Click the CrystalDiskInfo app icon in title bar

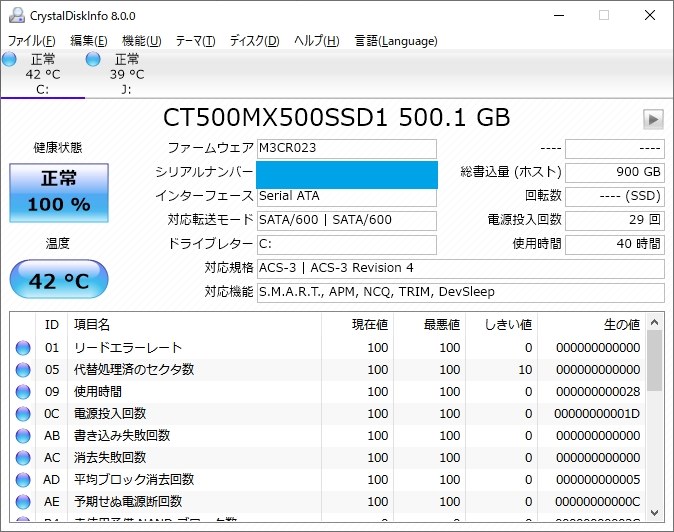[x=17, y=15]
